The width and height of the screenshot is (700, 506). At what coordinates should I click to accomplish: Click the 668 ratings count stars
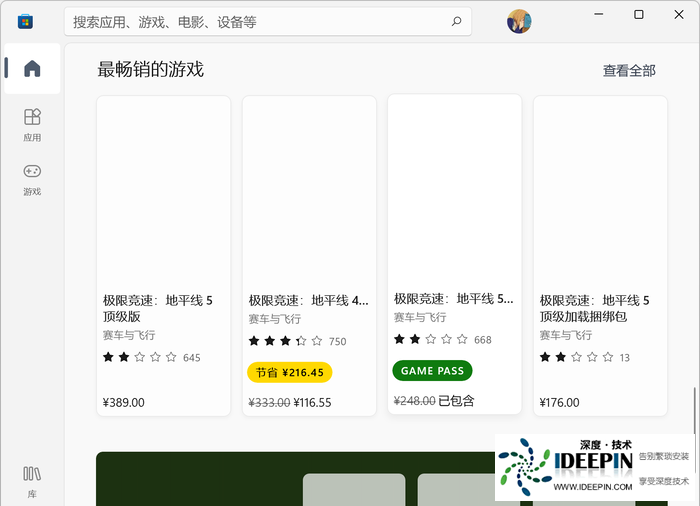442,339
